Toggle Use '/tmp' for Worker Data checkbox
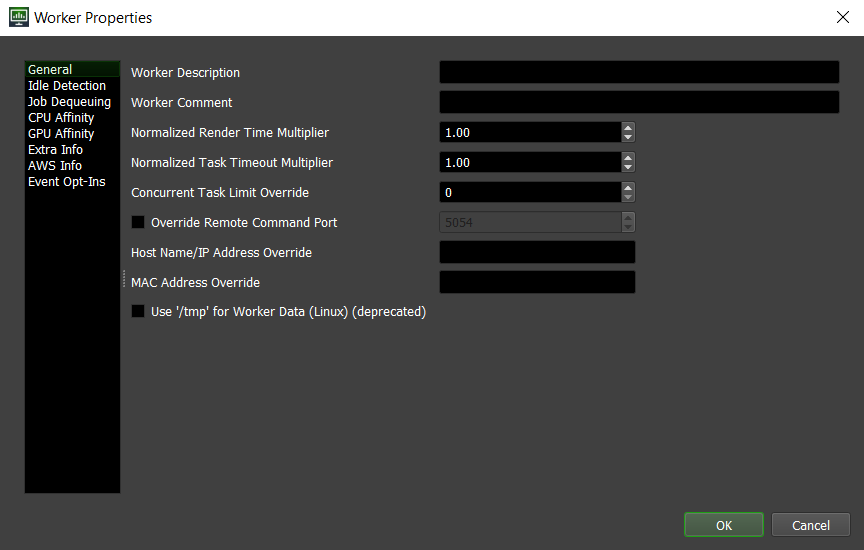Screen dimensions: 864x550 (x=138, y=311)
